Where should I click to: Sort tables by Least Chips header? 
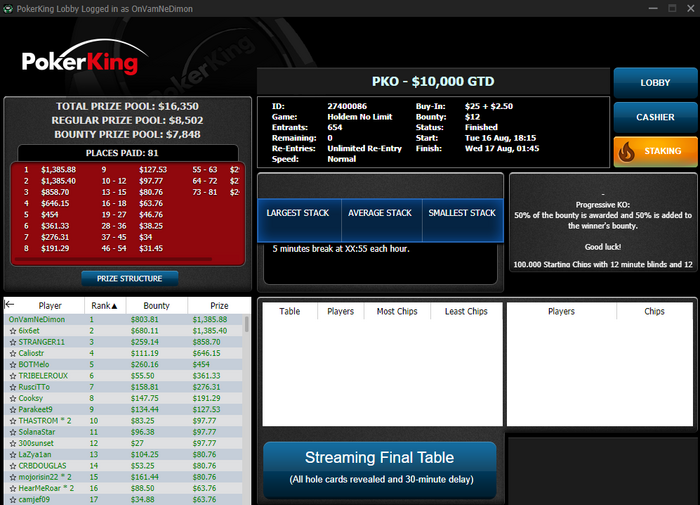pyautogui.click(x=466, y=311)
